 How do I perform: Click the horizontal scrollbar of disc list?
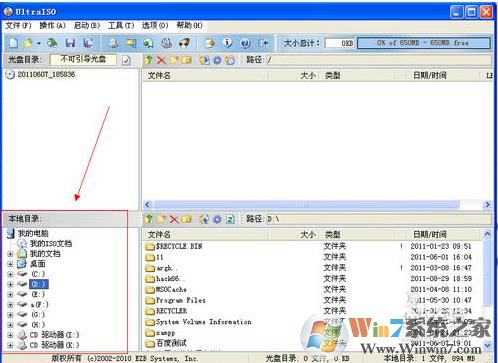(x=307, y=205)
